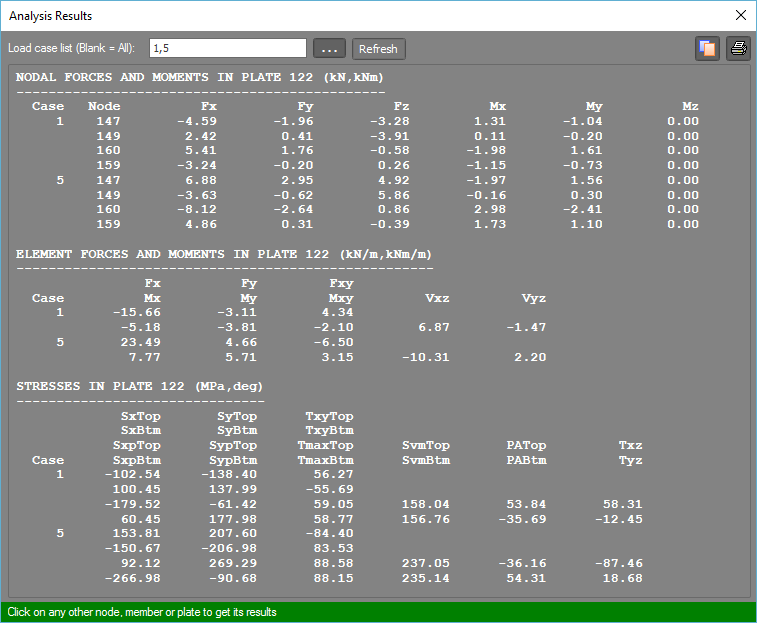
Task: Click the PABtm value -35.69
Action: pos(522,519)
